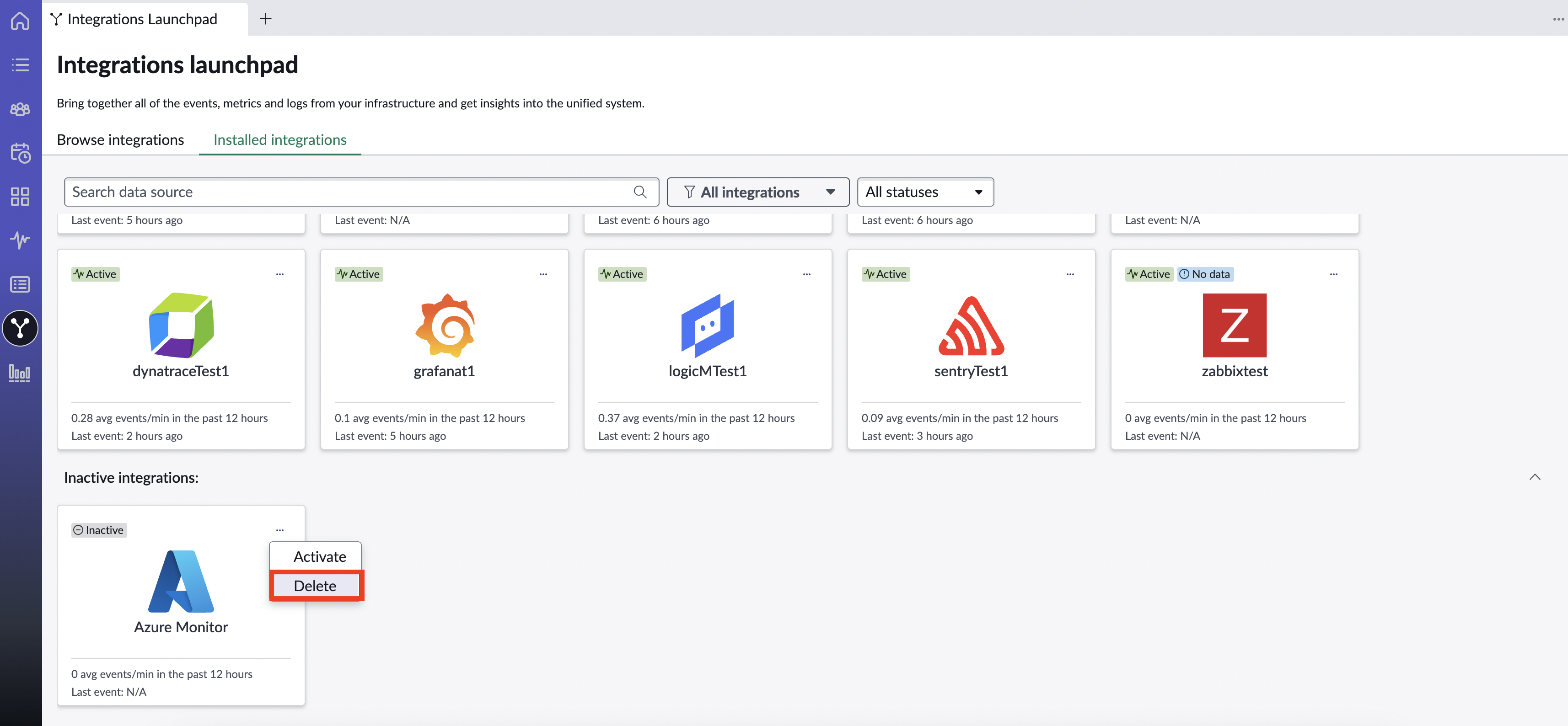Screen dimensions: 1568x726
Task: Open the list view sidebar icon
Action: pyautogui.click(x=20, y=64)
